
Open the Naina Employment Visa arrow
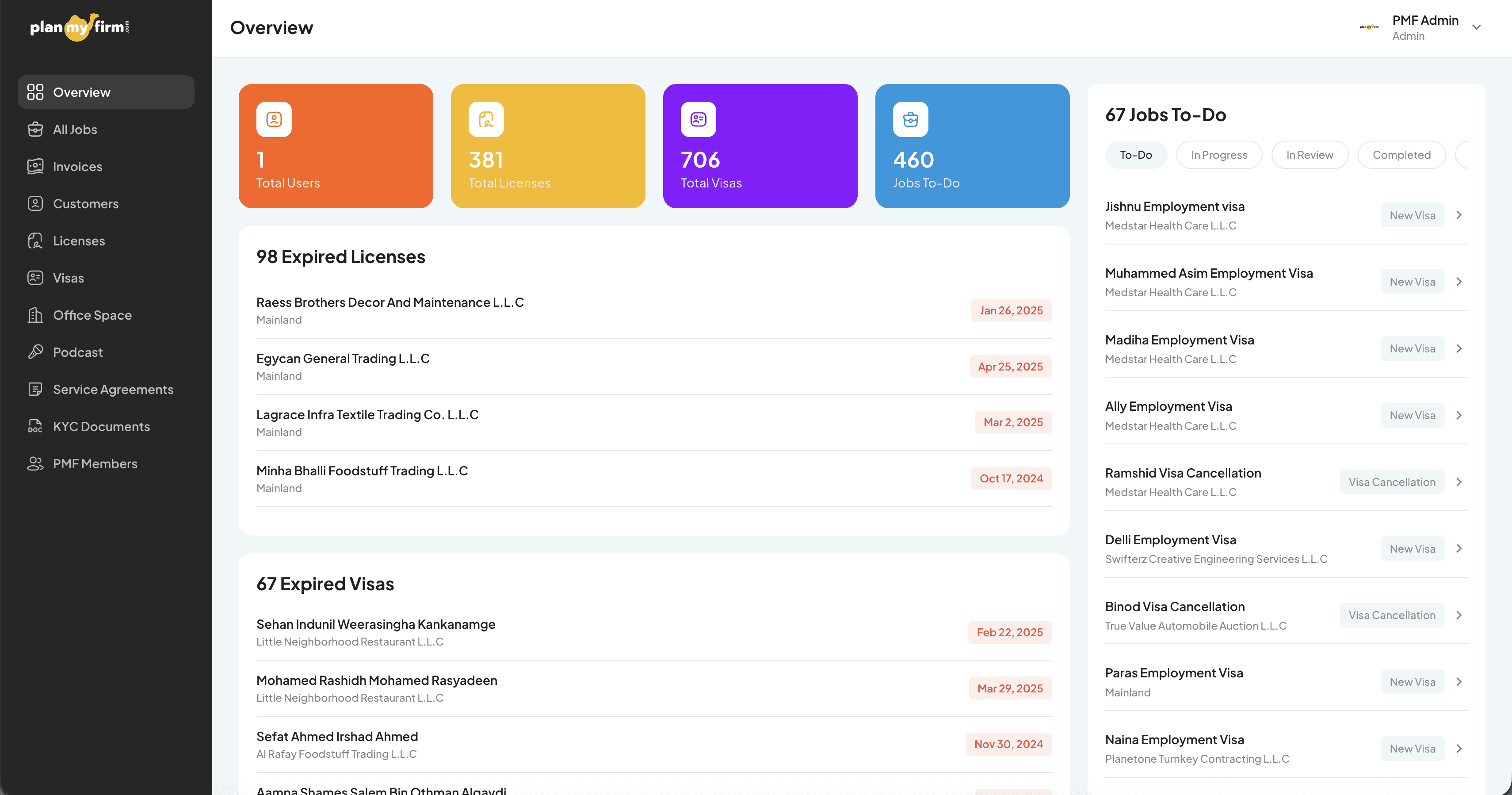tap(1459, 748)
